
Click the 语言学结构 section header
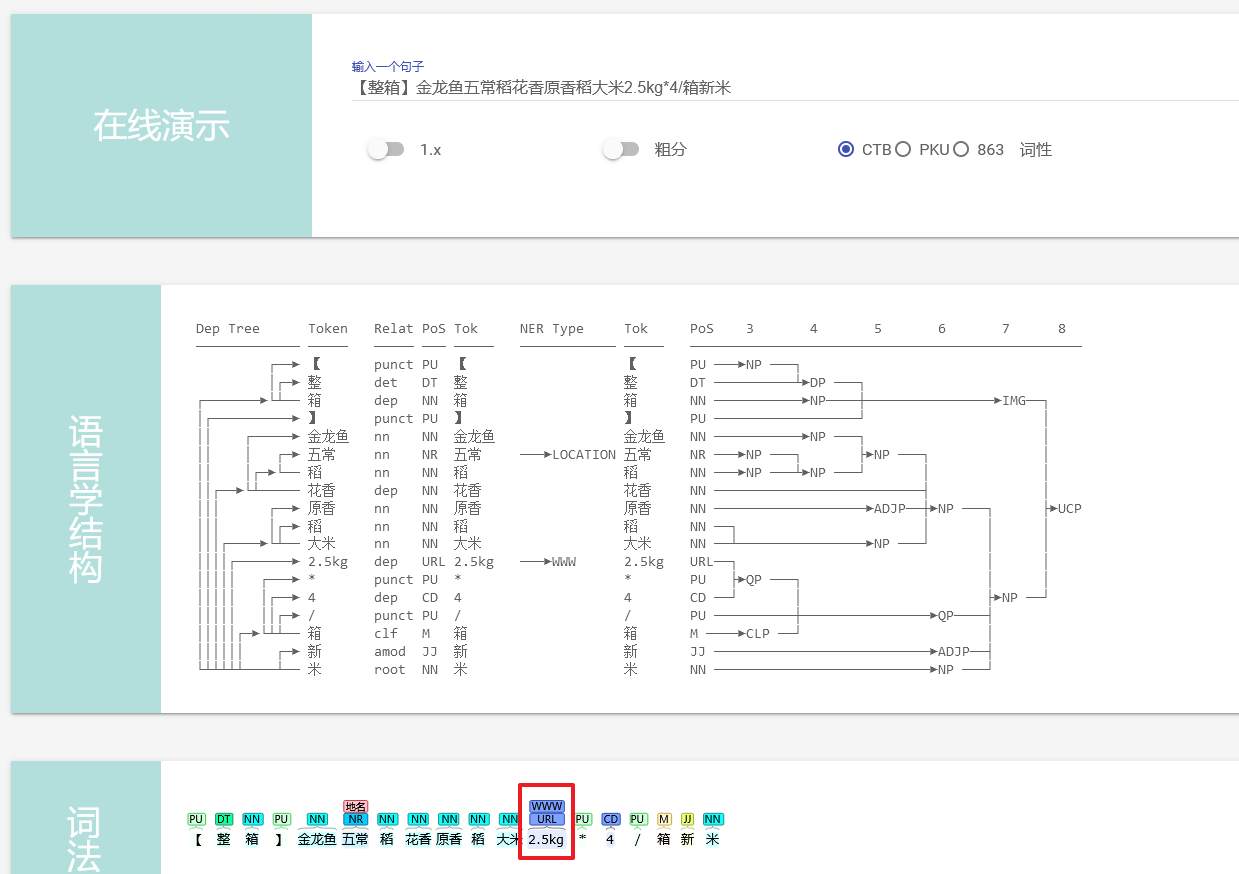coord(85,495)
